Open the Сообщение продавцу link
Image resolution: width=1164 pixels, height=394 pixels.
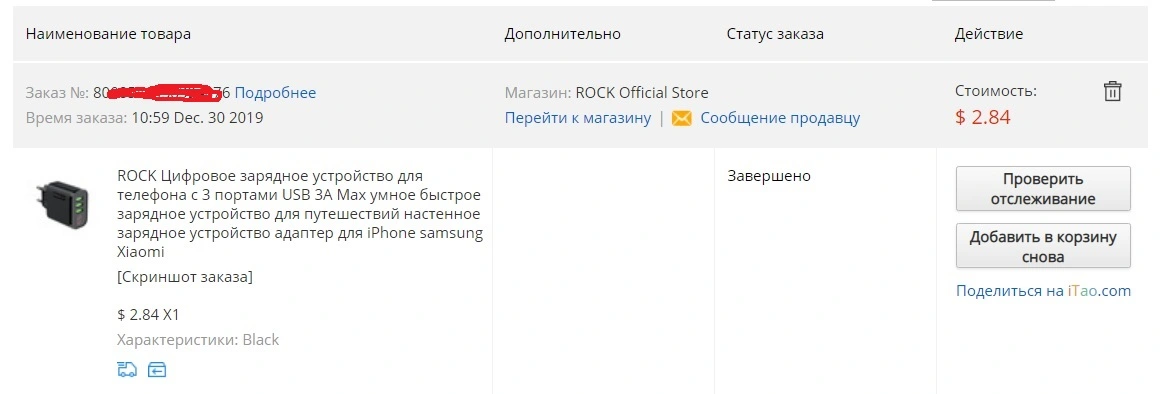pos(780,118)
